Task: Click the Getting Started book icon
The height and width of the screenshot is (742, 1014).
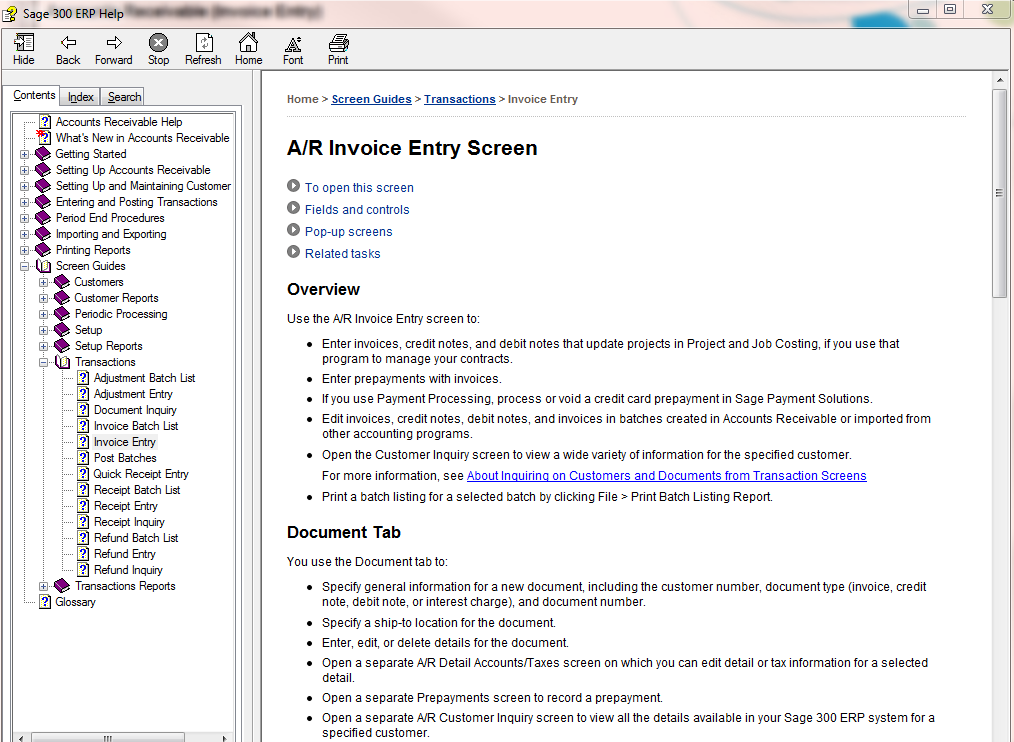Action: click(x=43, y=153)
